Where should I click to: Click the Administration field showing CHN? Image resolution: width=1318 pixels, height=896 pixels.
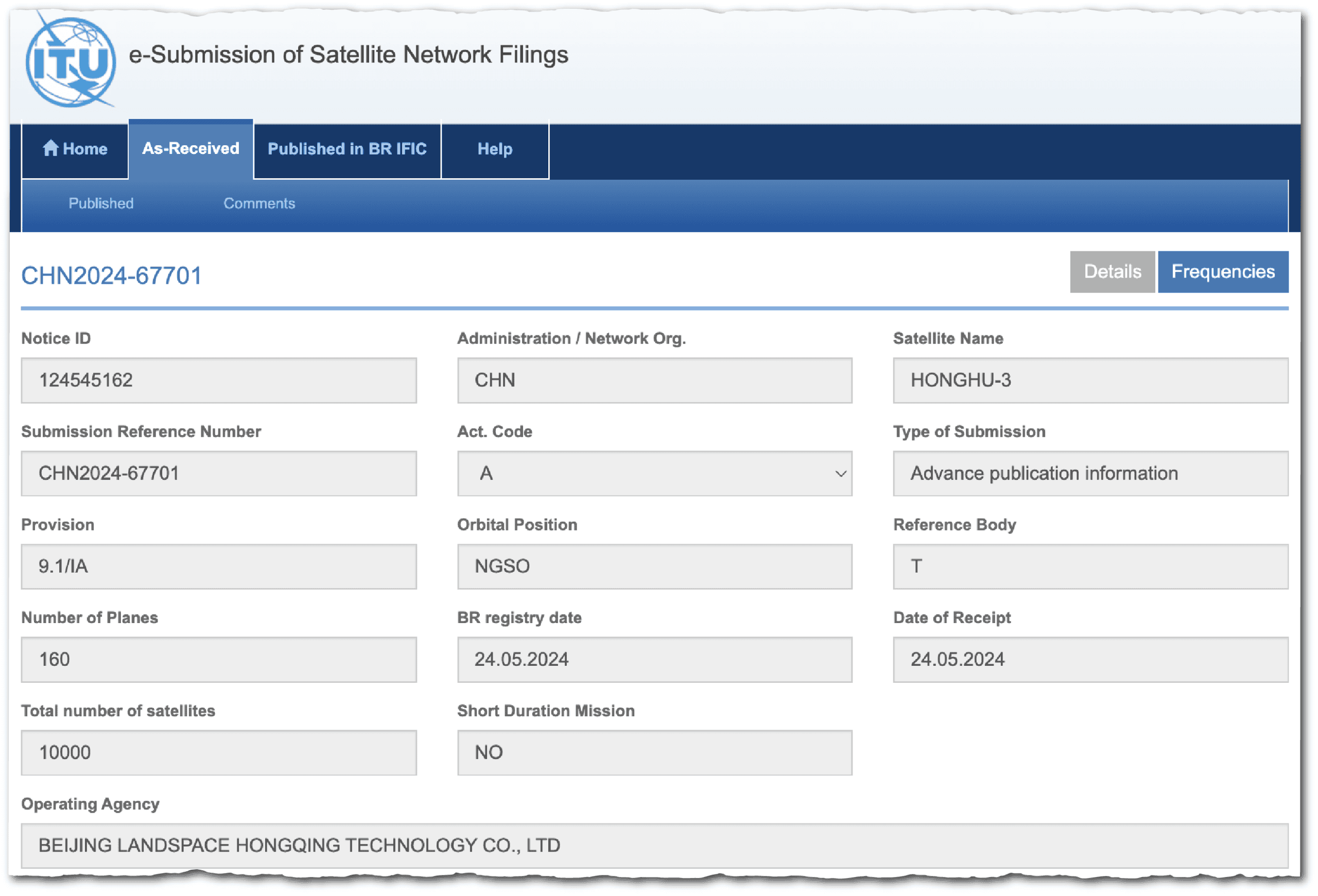(x=654, y=380)
